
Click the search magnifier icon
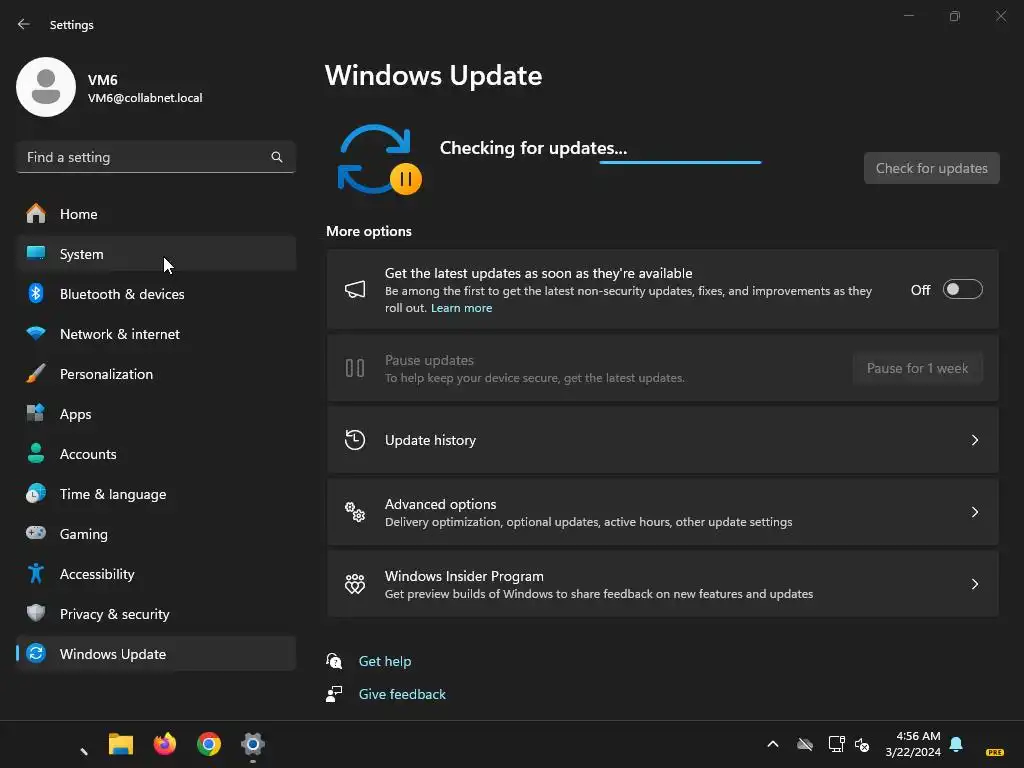(x=277, y=157)
